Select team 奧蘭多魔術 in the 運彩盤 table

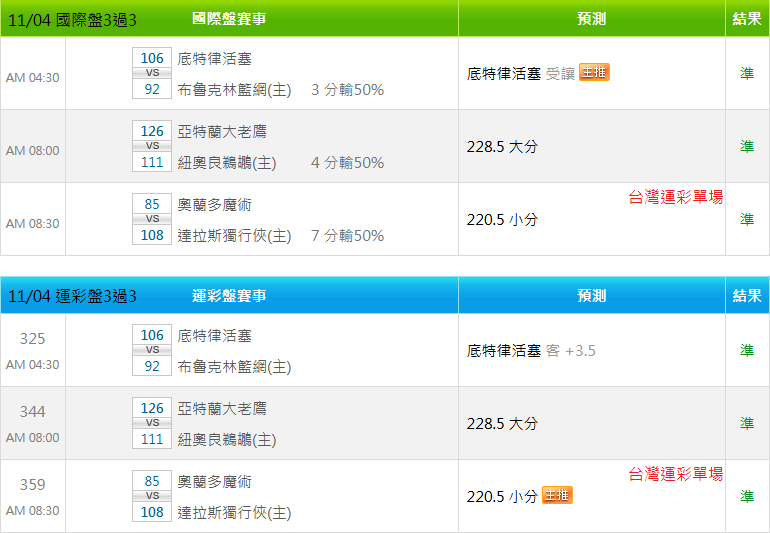coord(215,481)
